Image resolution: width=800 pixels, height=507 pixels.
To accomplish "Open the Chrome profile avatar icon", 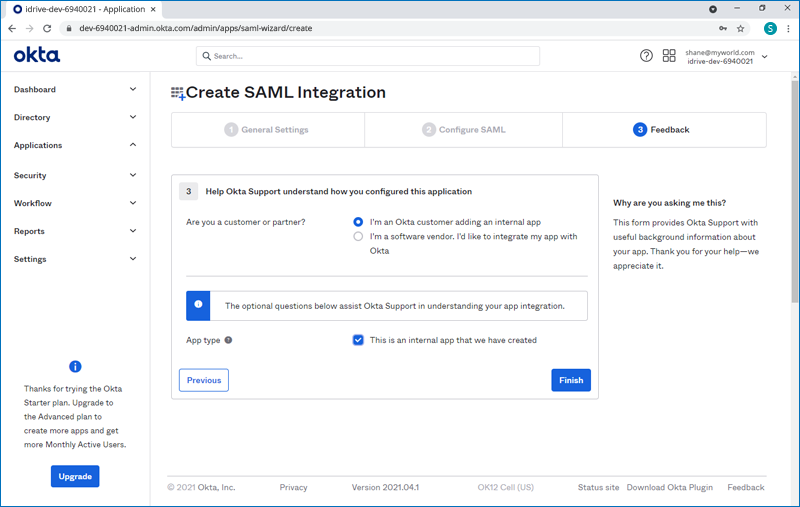I will [770, 28].
